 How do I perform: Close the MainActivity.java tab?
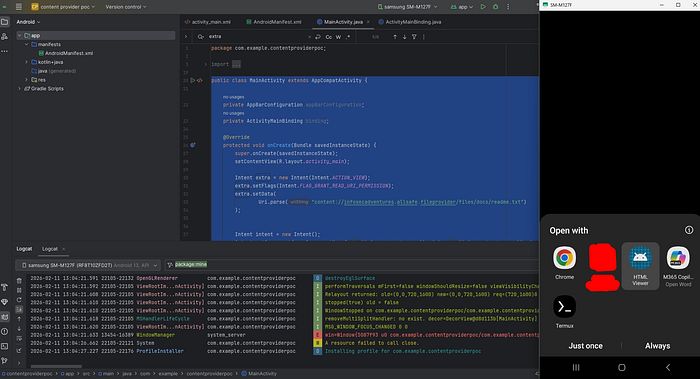[x=368, y=22]
